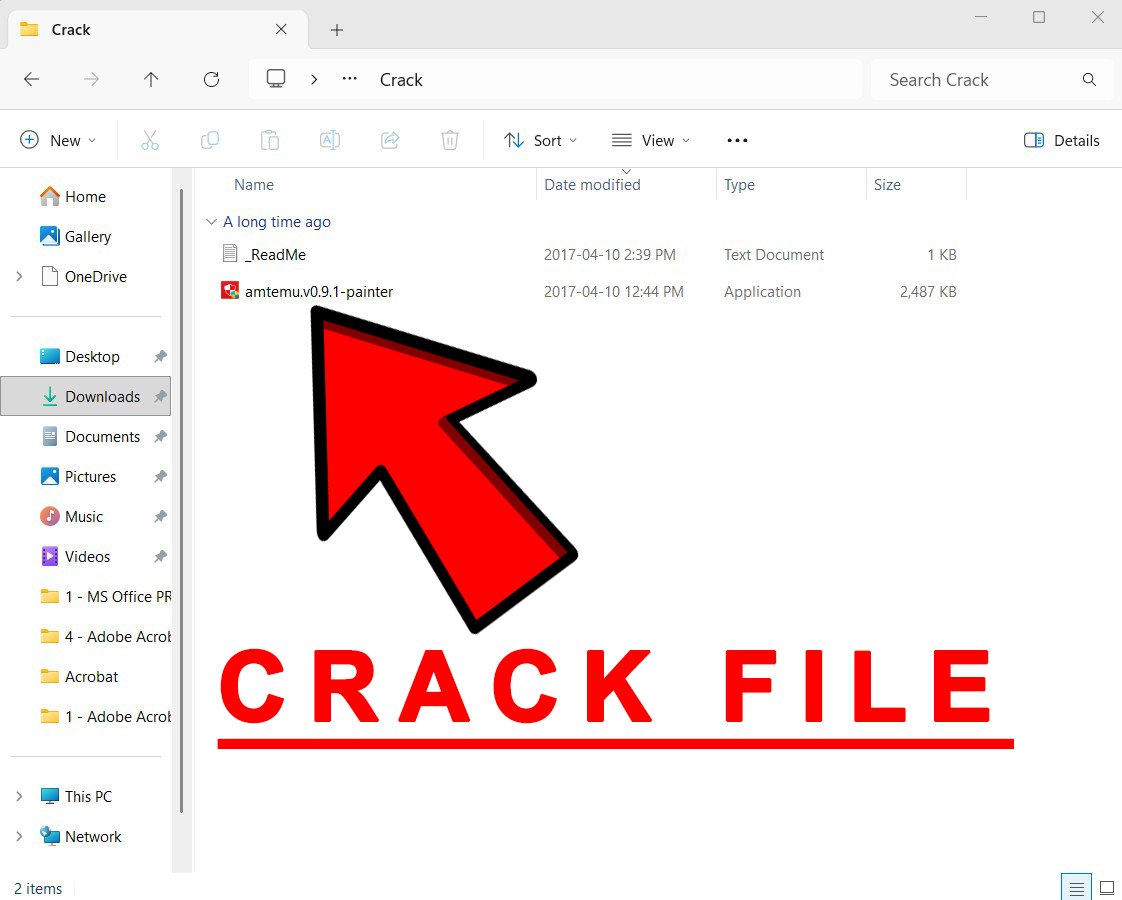This screenshot has width=1122, height=900.
Task: Click the pin icon beside Music
Action: [x=160, y=517]
